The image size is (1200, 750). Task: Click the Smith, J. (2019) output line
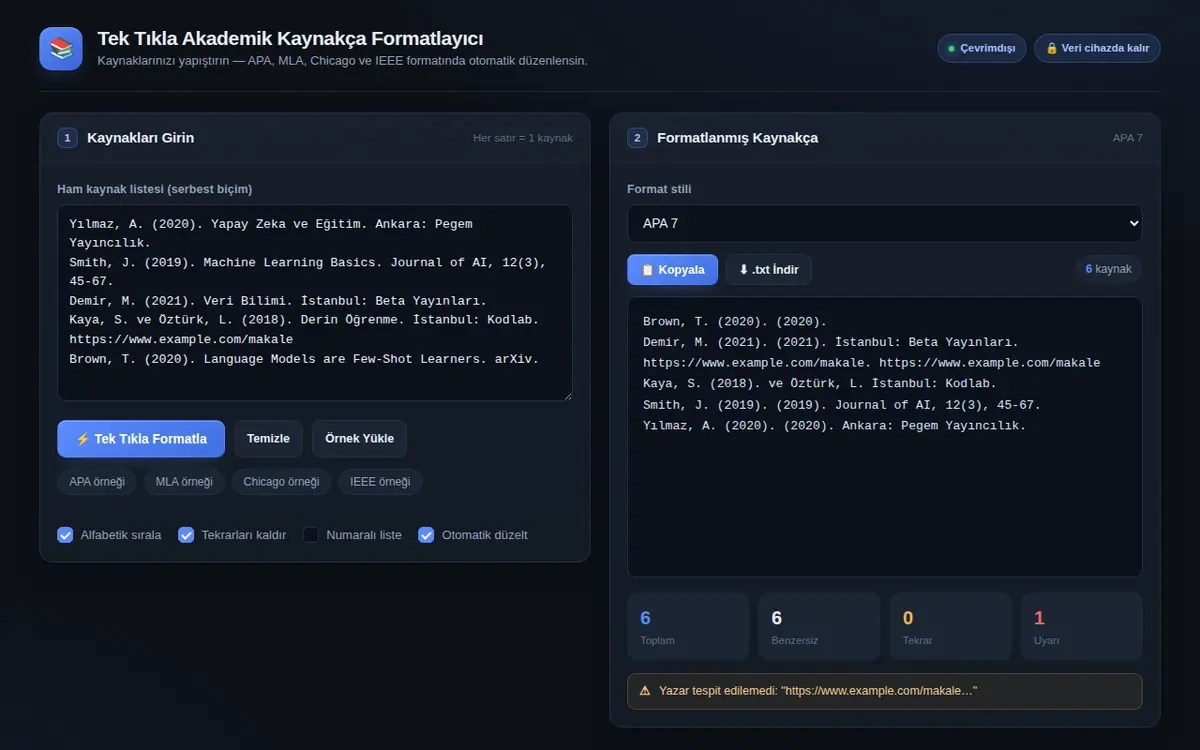tap(842, 405)
